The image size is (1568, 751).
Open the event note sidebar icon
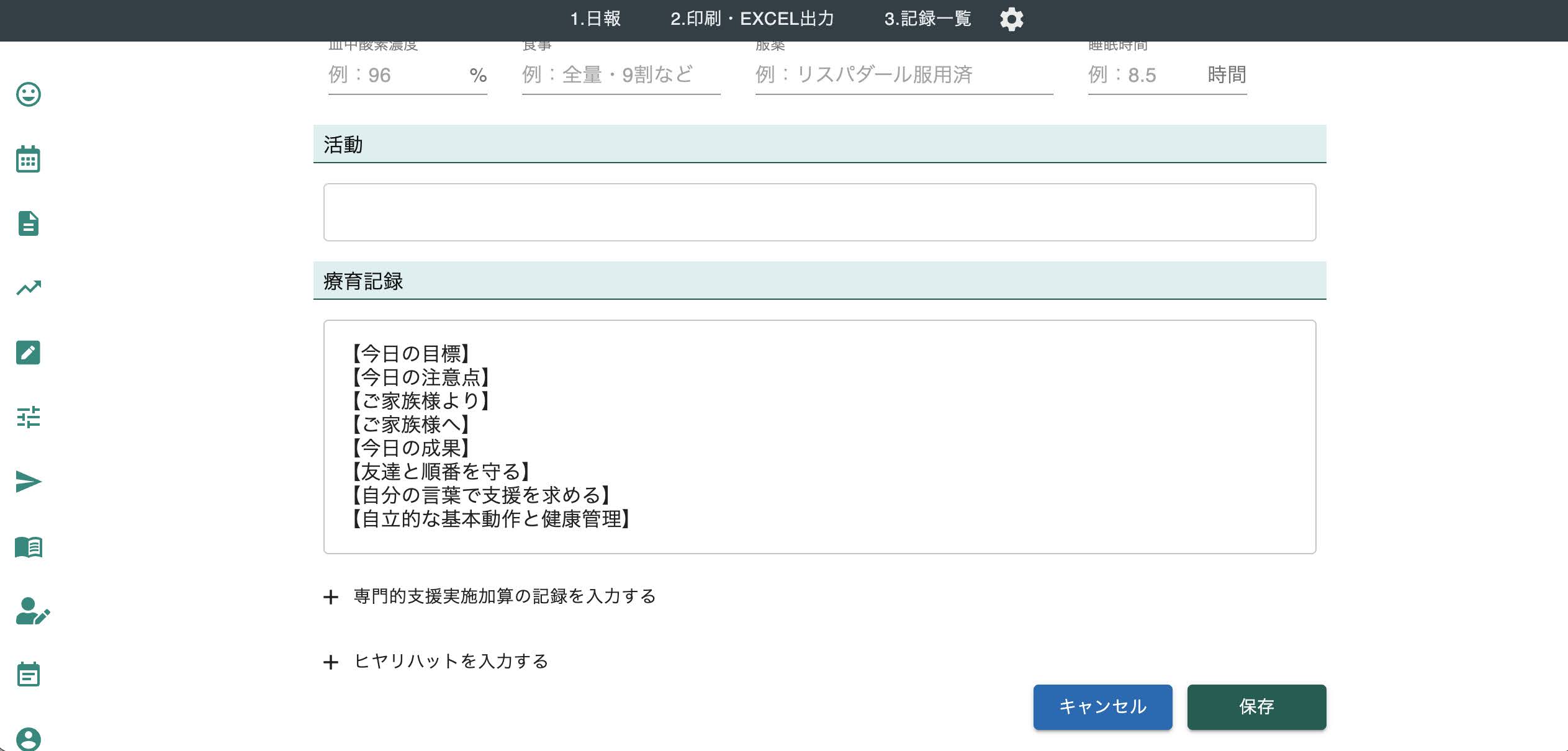click(x=29, y=675)
